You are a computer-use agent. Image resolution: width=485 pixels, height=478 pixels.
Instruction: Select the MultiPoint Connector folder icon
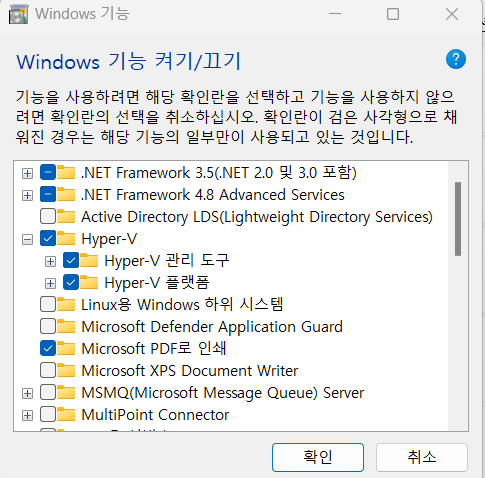pyautogui.click(x=66, y=414)
